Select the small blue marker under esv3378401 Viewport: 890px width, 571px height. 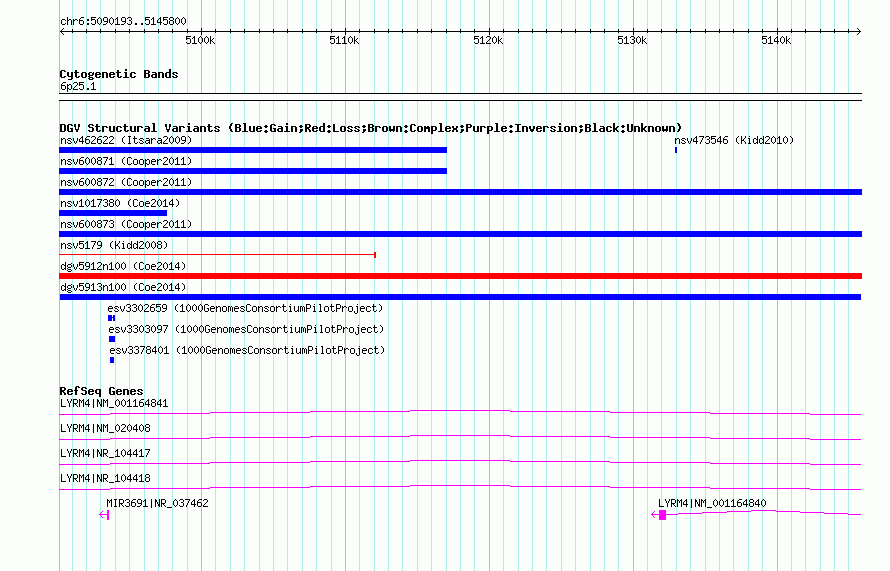tap(112, 360)
